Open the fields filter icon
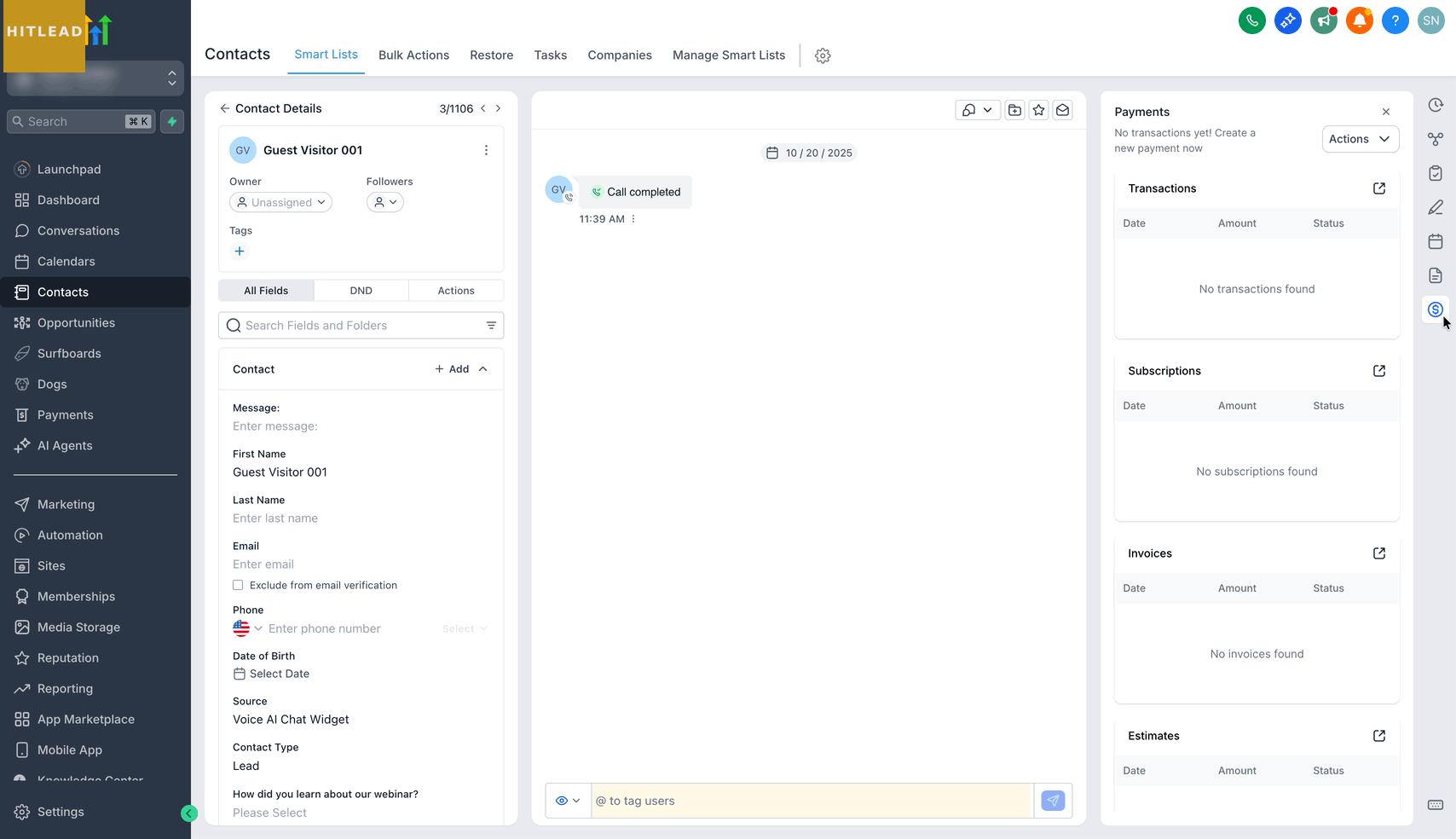This screenshot has width=1456, height=839. tap(491, 325)
